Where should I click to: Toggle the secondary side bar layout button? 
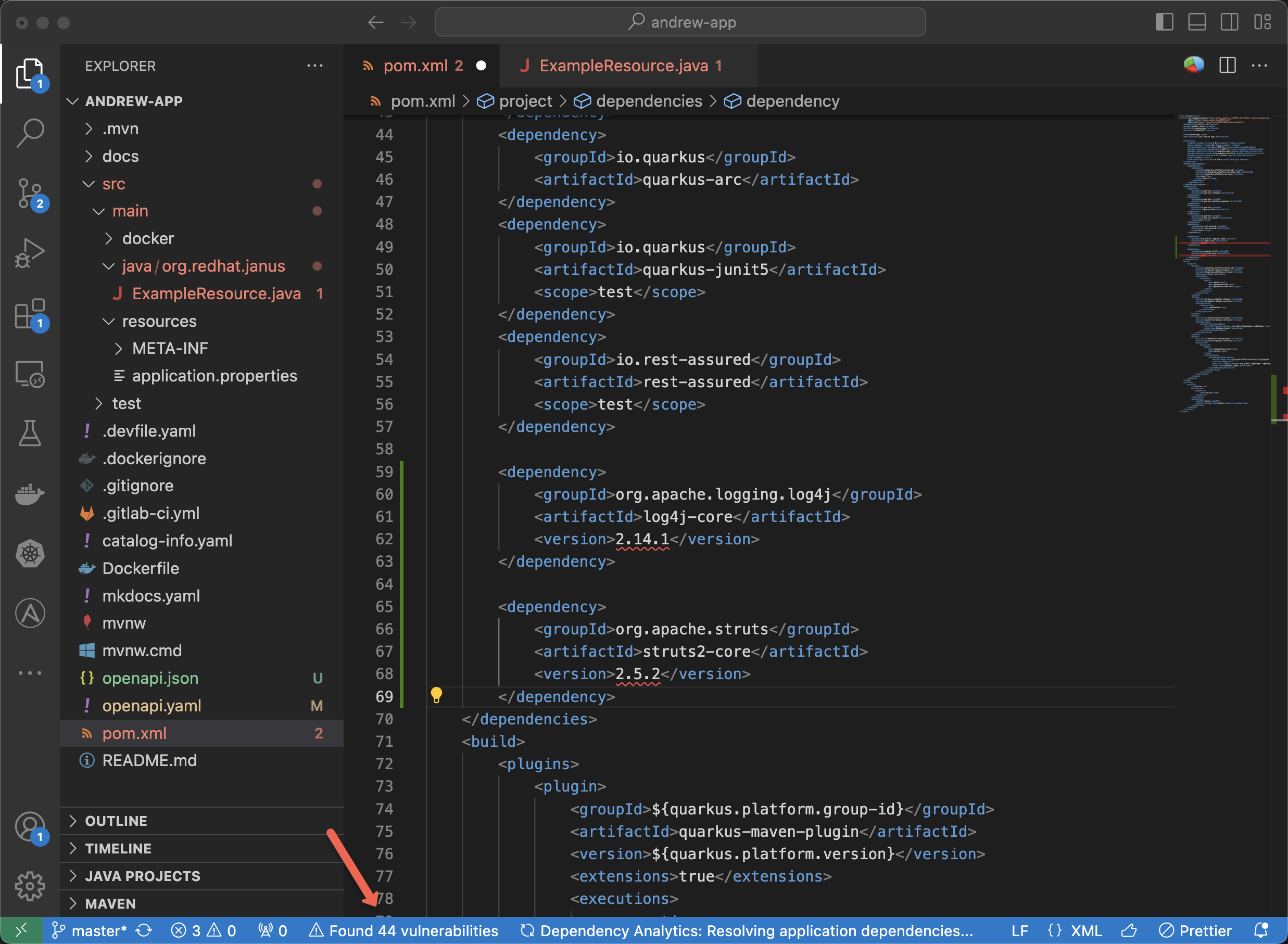point(1229,22)
